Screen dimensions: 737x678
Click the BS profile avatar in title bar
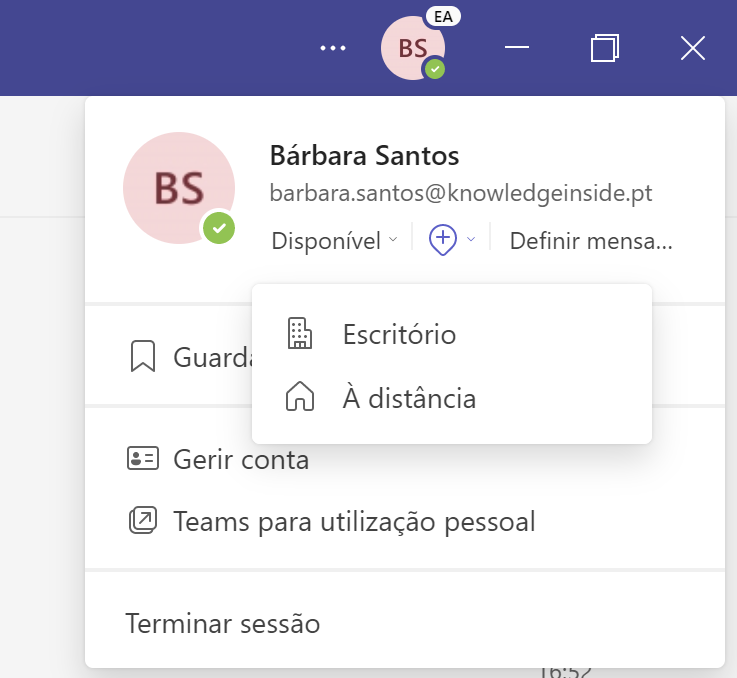[x=412, y=48]
